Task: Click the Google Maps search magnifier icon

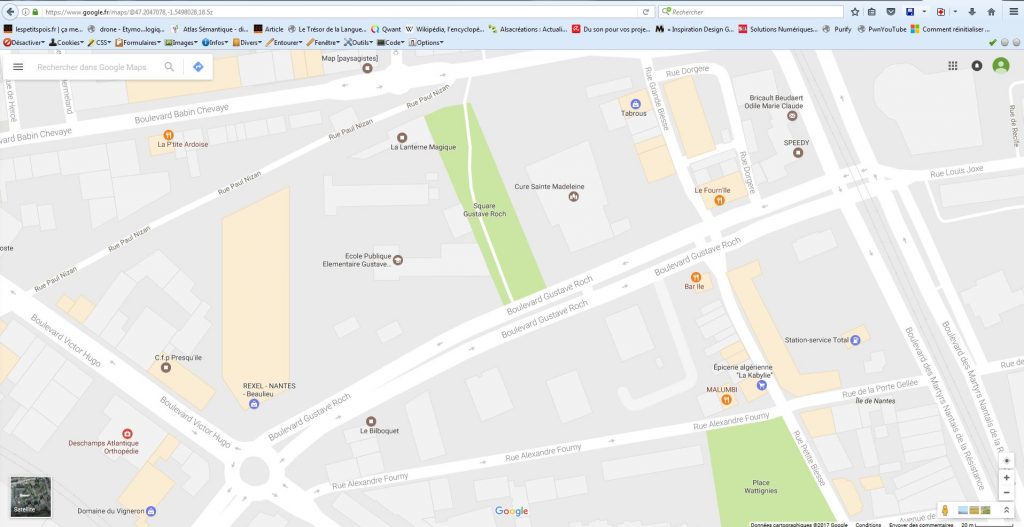Action: (169, 67)
